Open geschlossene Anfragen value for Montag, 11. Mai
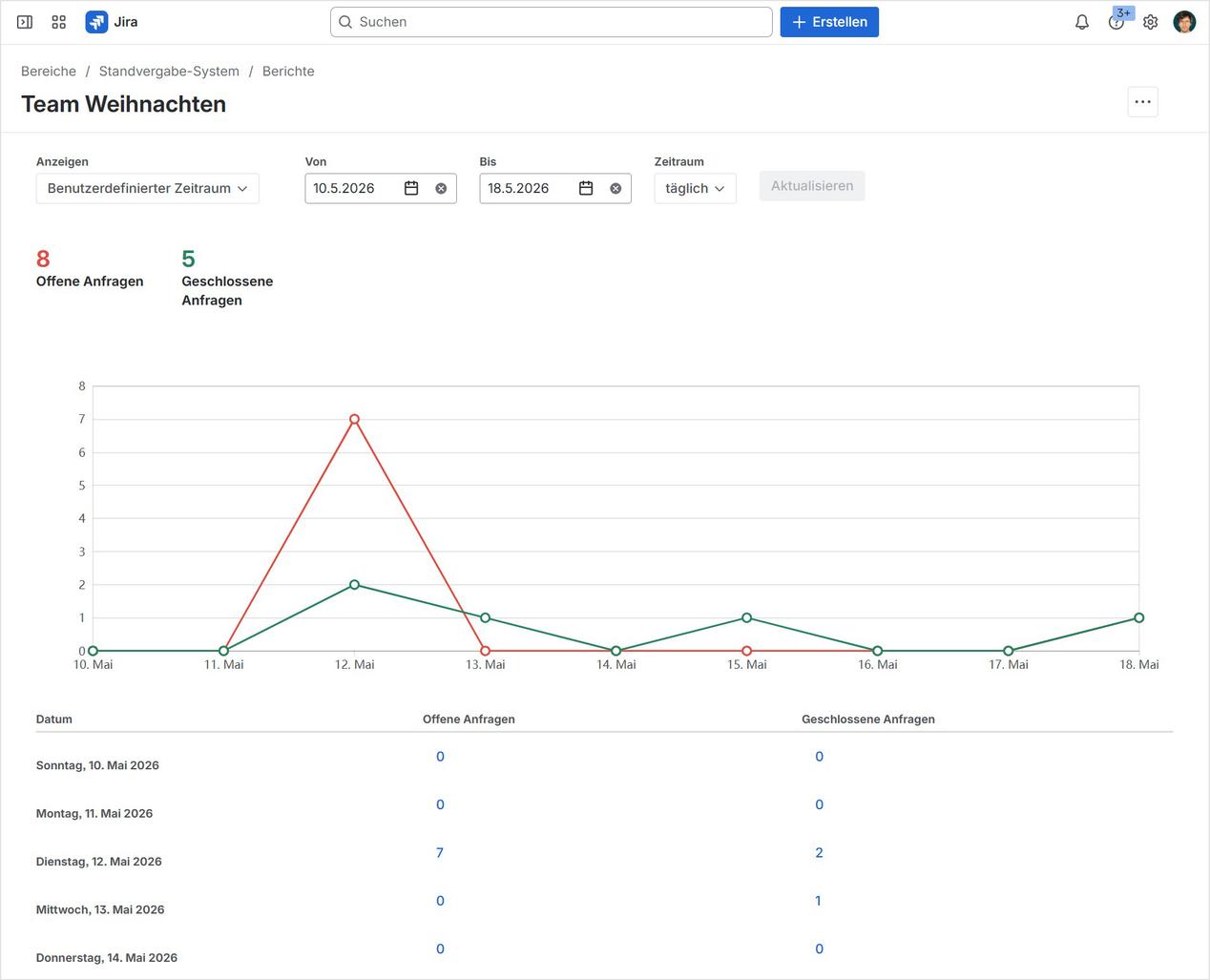The width and height of the screenshot is (1210, 980). 819,804
